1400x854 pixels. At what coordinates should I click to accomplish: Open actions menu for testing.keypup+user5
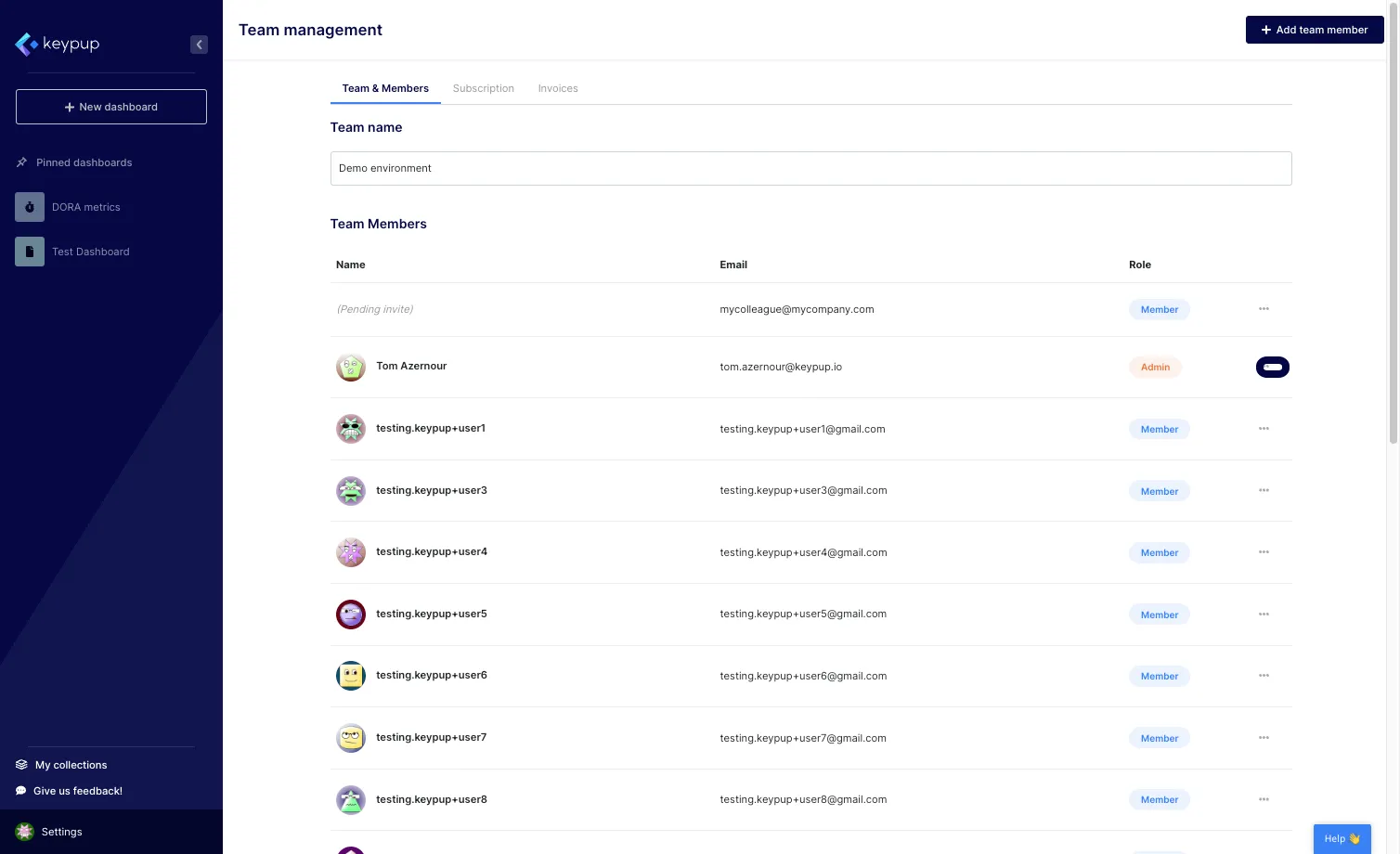[x=1264, y=614]
